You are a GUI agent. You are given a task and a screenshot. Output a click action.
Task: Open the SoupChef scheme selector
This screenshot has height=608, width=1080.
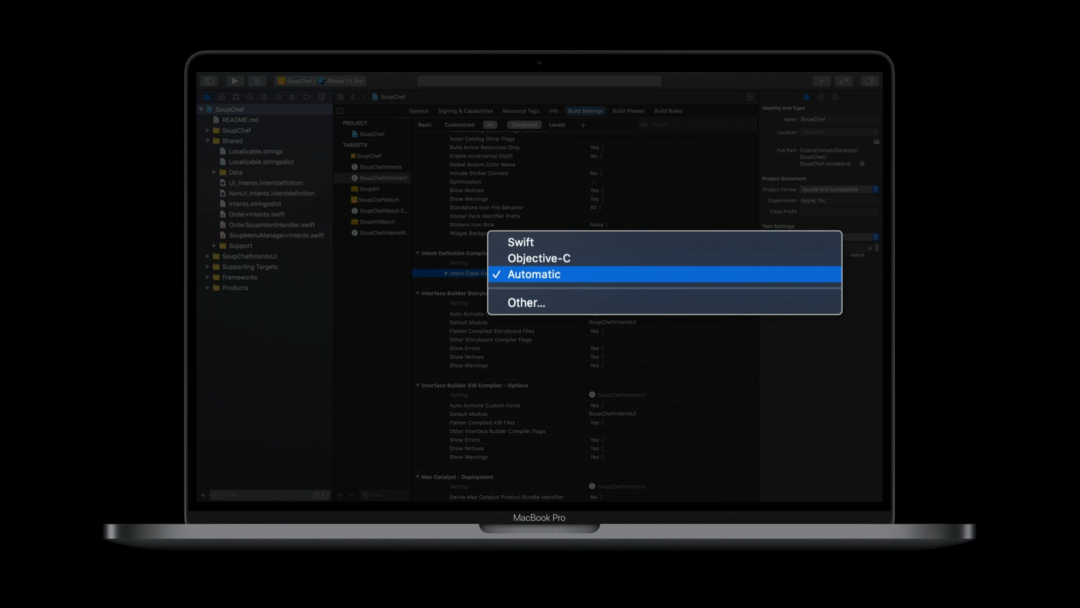[x=295, y=81]
